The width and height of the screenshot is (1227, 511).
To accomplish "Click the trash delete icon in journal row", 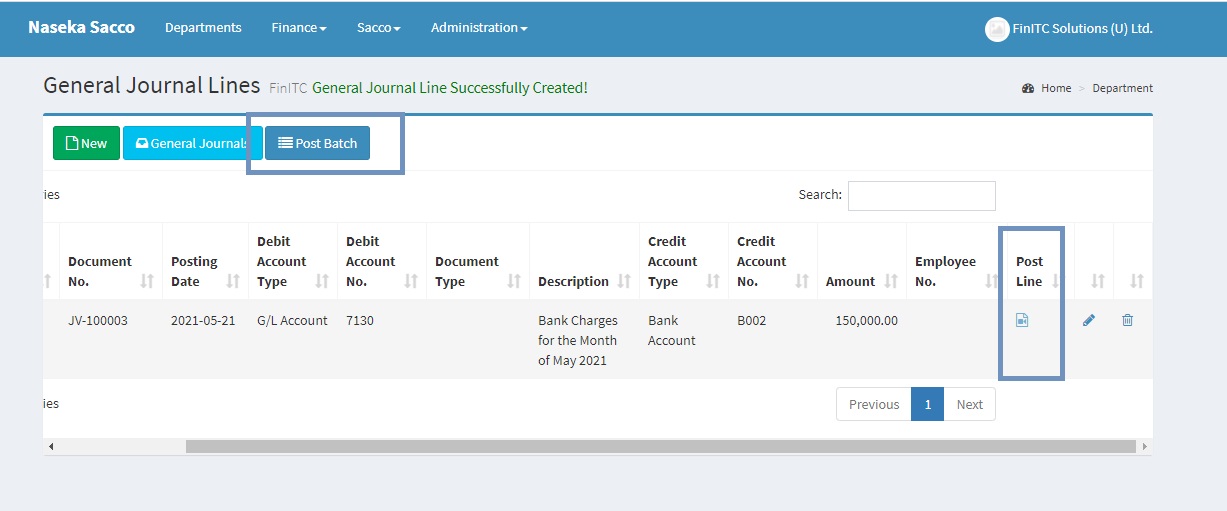I will (x=1127, y=320).
